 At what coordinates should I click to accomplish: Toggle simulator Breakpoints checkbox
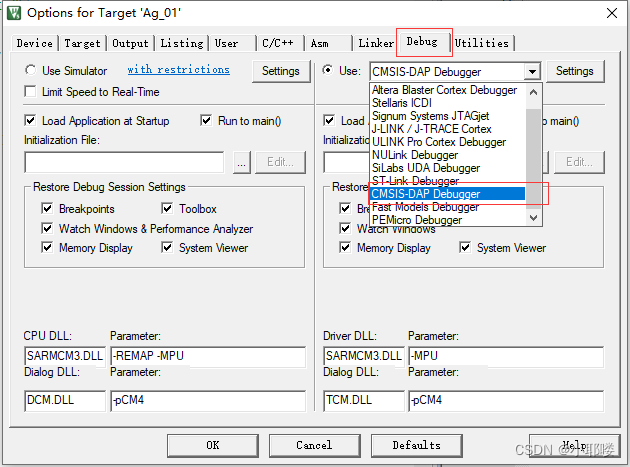[47, 208]
